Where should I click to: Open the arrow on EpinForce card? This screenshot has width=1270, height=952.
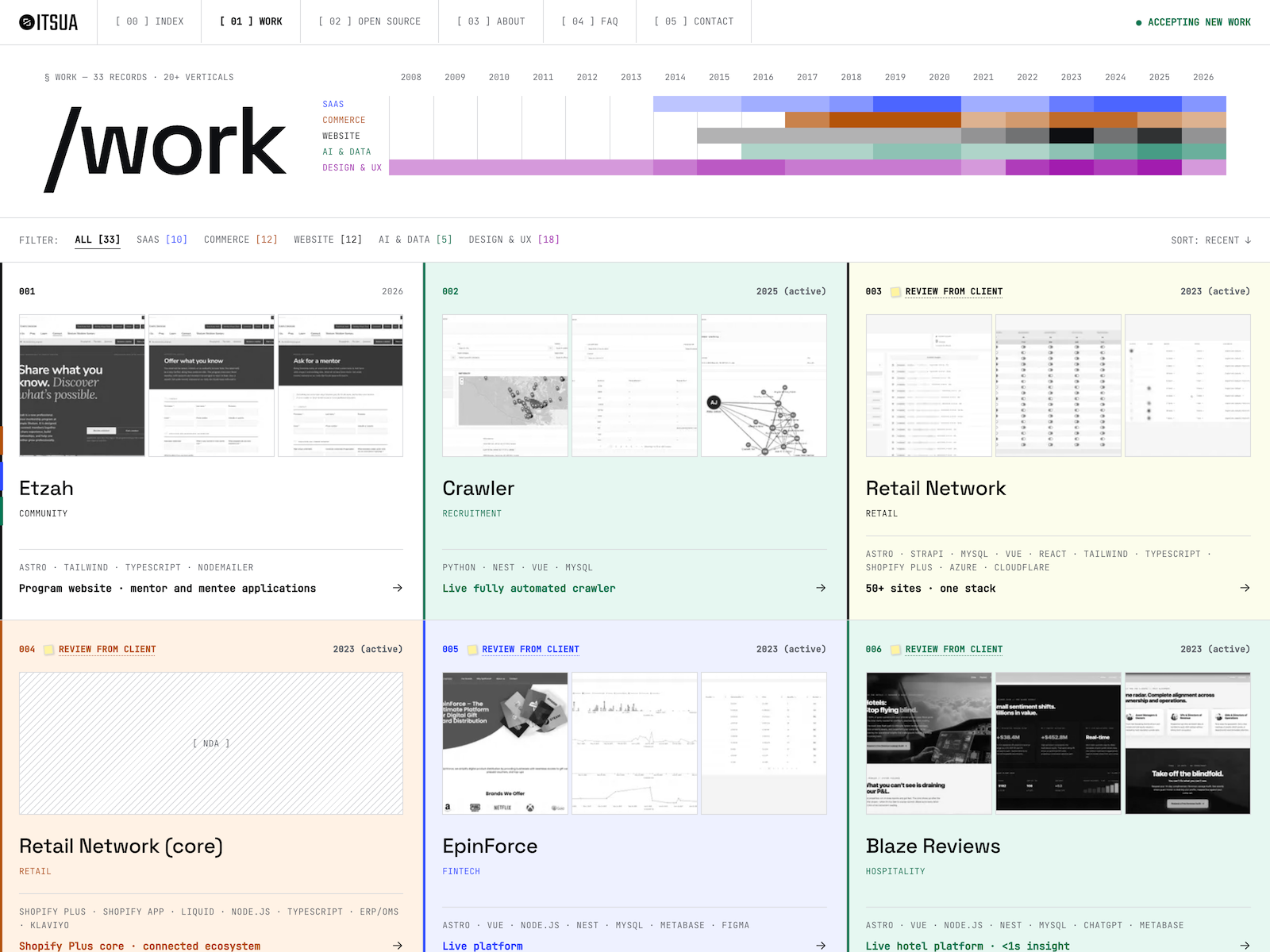821,946
